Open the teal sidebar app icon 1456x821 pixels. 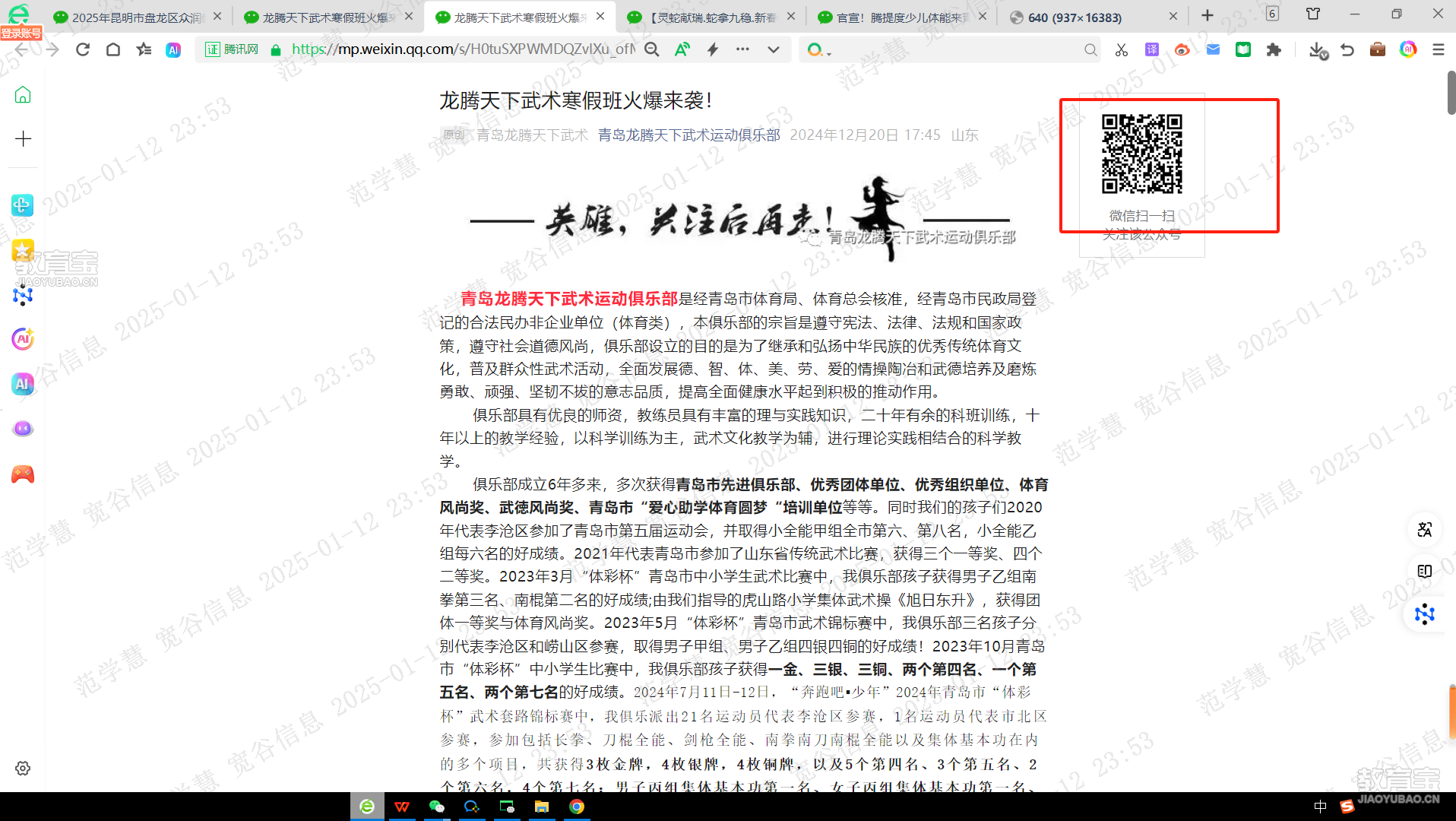coord(23,205)
